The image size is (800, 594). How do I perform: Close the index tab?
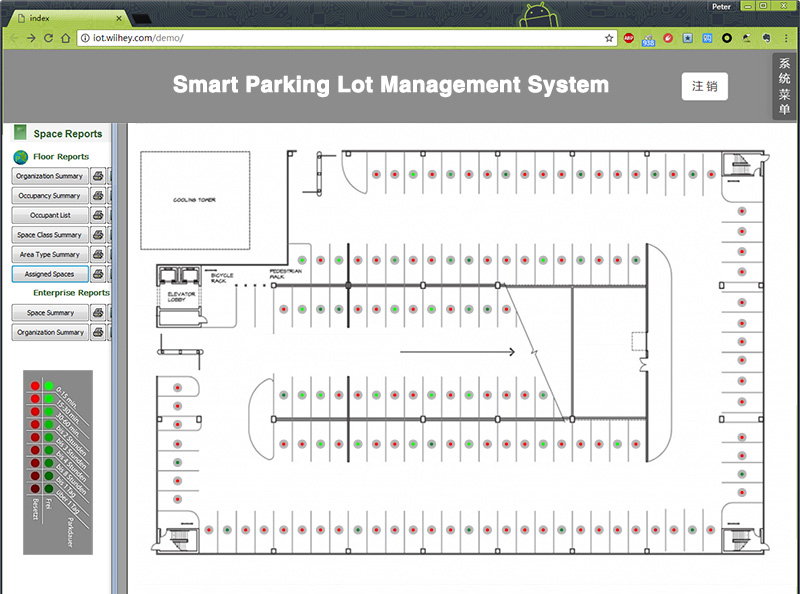(x=119, y=18)
